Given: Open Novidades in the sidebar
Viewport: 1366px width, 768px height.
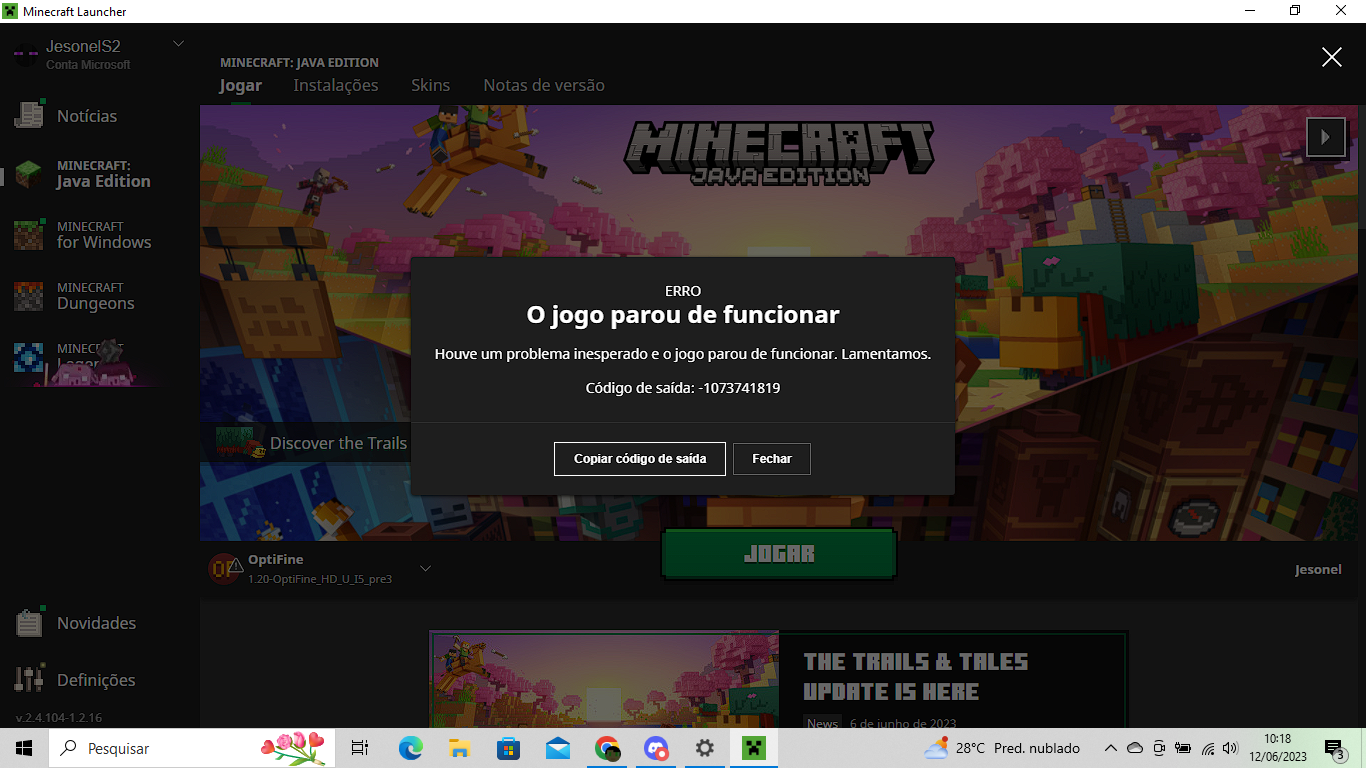Looking at the screenshot, I should click(x=96, y=623).
